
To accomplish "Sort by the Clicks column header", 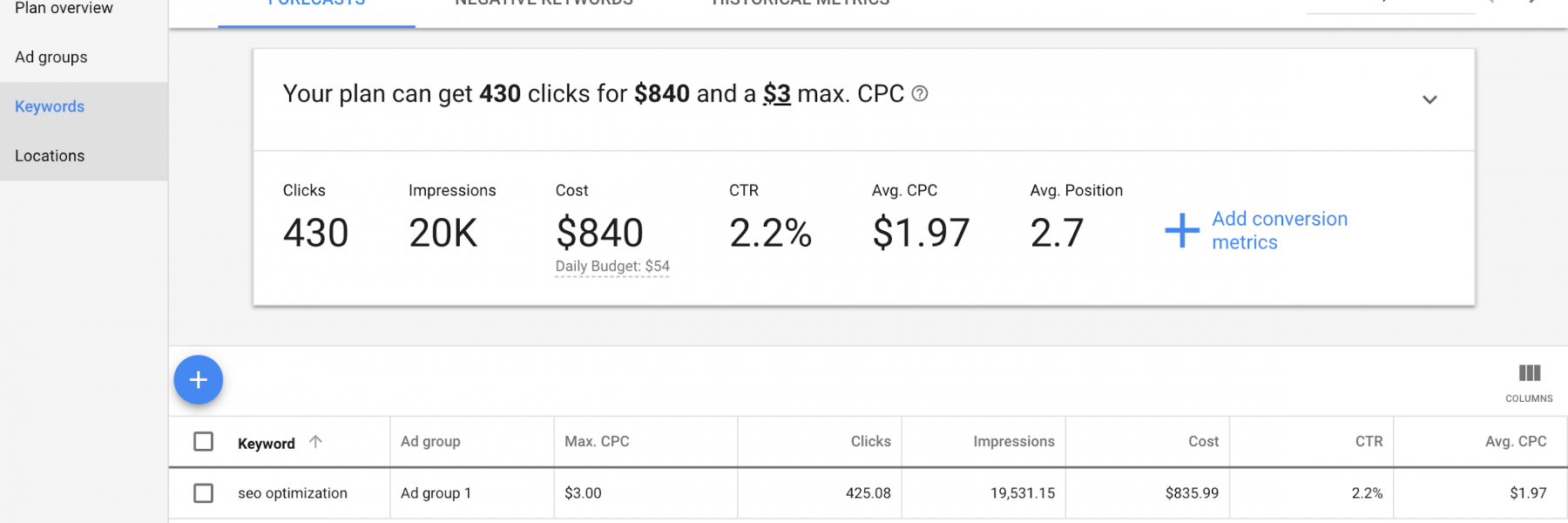I will tap(871, 442).
